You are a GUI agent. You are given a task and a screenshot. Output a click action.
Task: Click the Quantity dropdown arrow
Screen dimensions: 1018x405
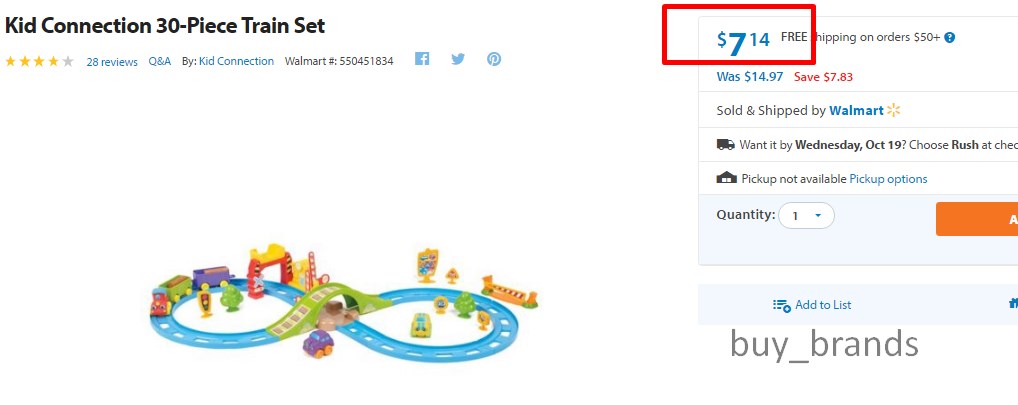point(818,215)
